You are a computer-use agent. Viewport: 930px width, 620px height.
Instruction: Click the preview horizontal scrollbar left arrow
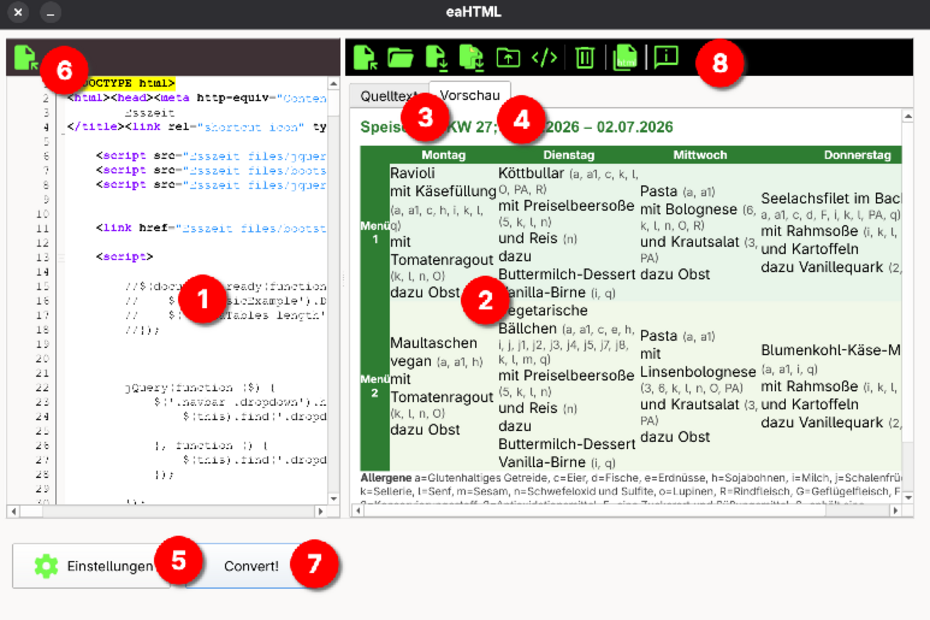pyautogui.click(x=358, y=510)
